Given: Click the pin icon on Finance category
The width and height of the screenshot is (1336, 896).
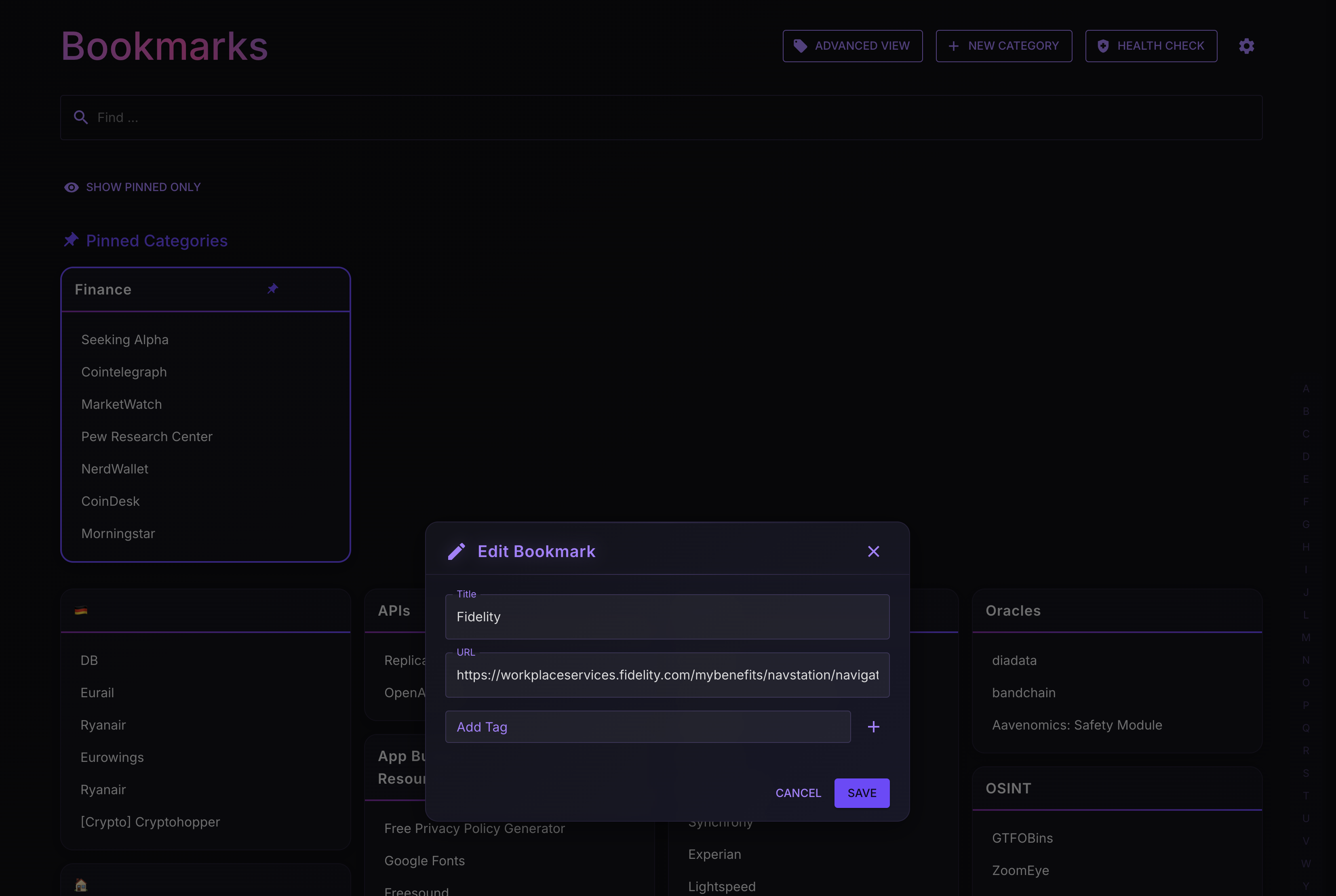Looking at the screenshot, I should point(273,289).
